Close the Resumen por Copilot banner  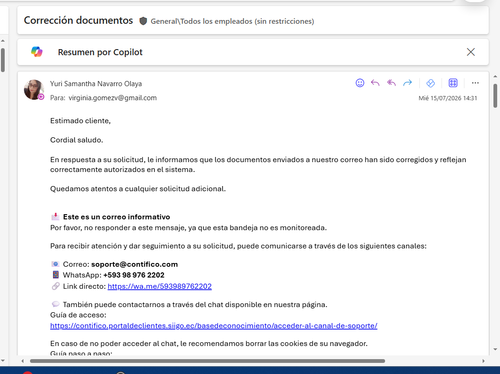[471, 52]
